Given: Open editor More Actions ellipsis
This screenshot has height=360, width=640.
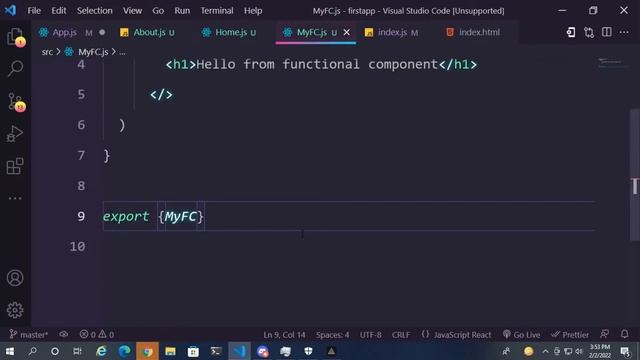Looking at the screenshot, I should point(624,32).
